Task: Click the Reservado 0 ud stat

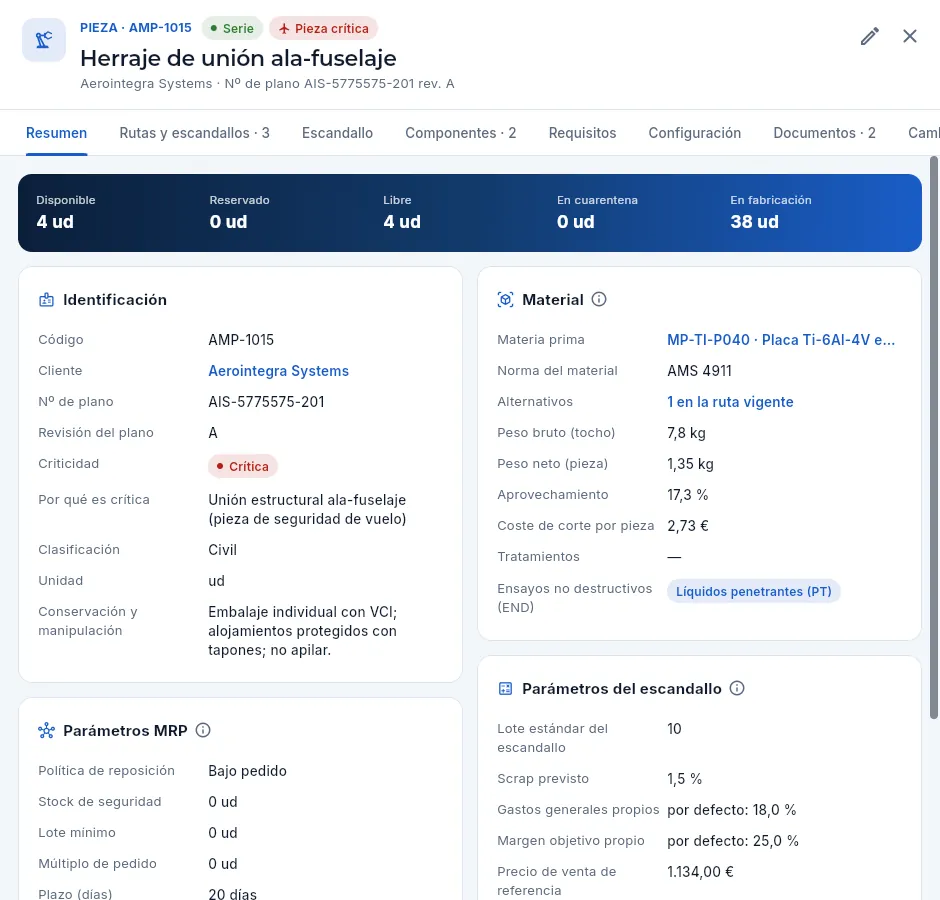Action: coord(239,213)
